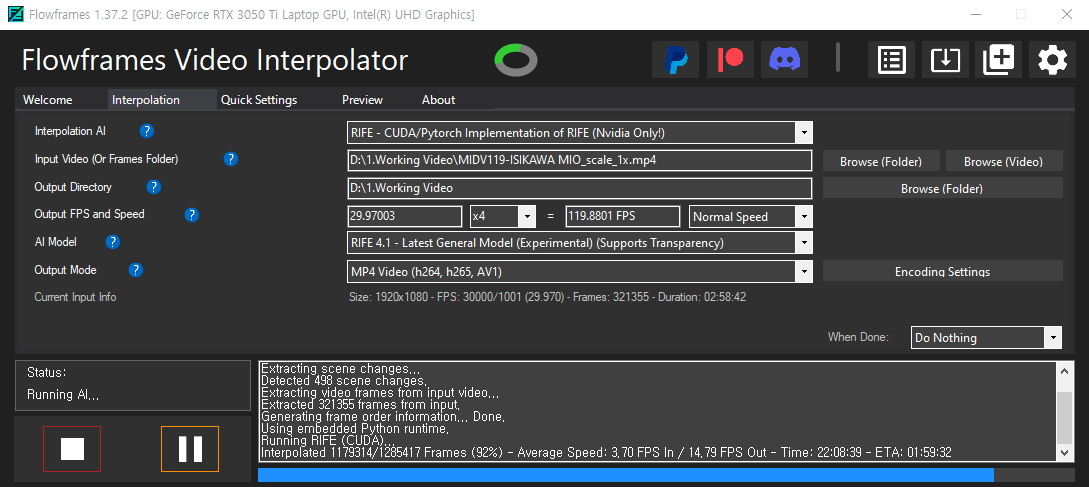Pause the running interpolation

[x=190, y=449]
